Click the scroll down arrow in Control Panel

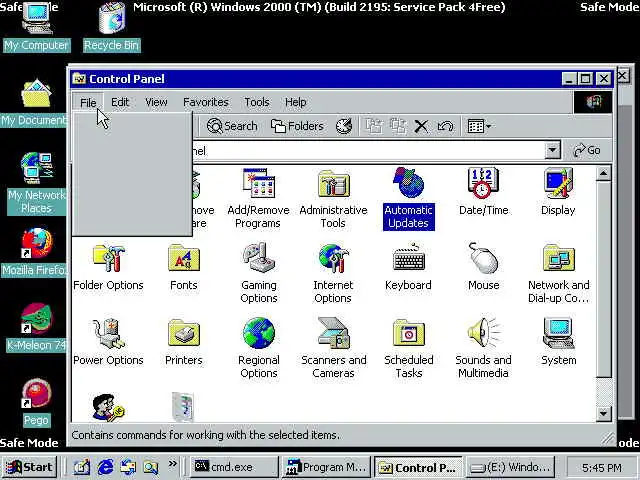point(603,414)
